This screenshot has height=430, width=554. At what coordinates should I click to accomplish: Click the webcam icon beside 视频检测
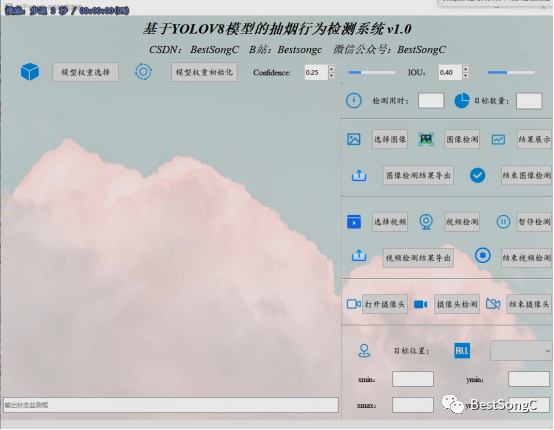pyautogui.click(x=426, y=222)
